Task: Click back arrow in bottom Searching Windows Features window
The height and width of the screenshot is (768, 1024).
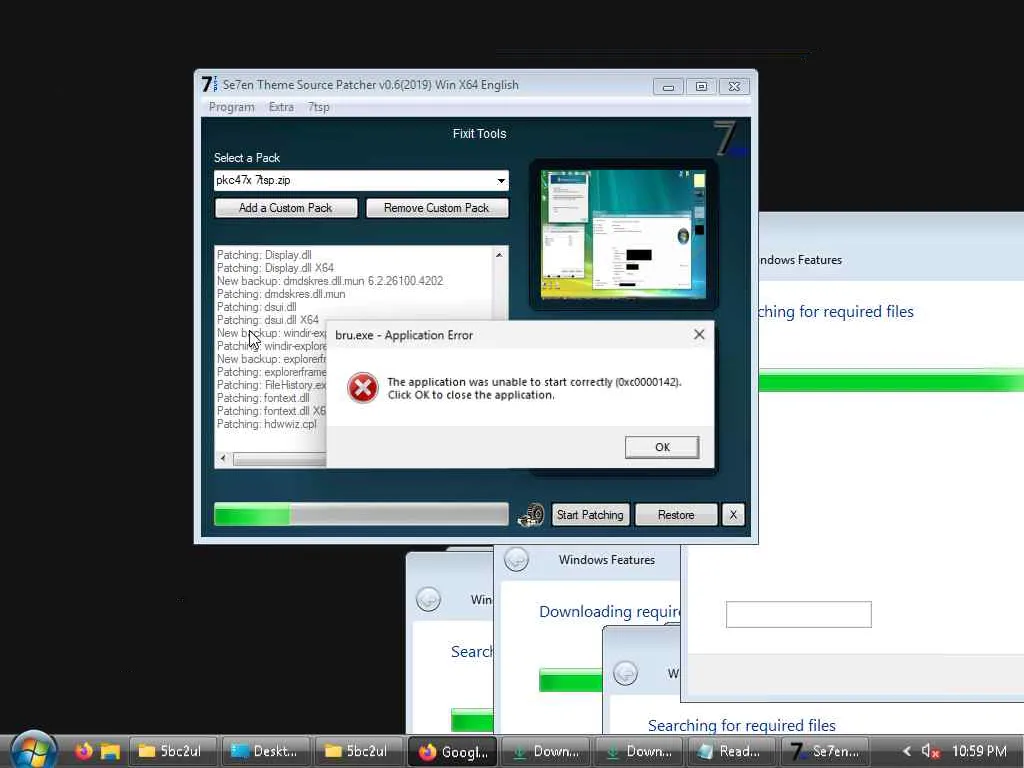Action: (x=625, y=673)
